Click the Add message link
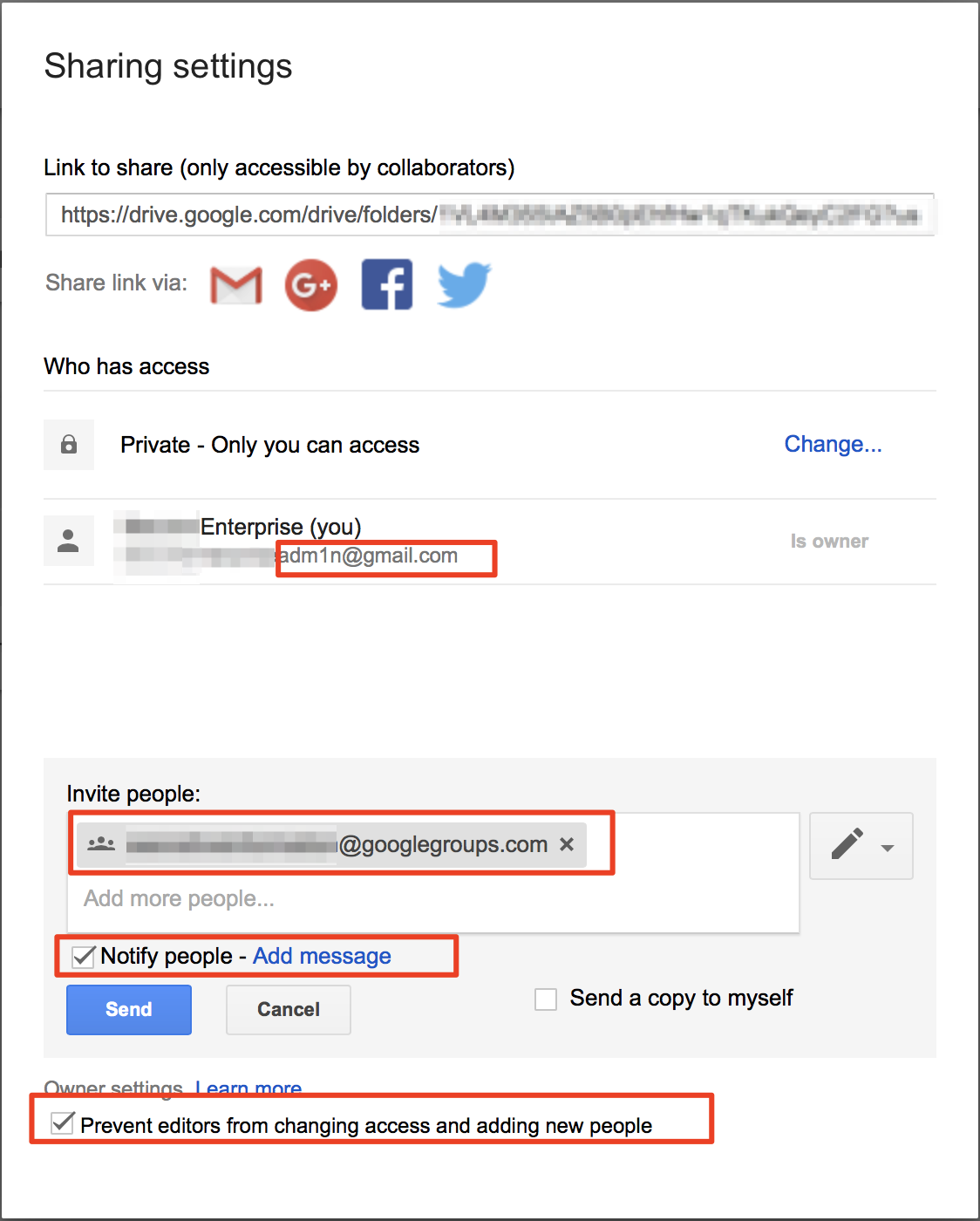 click(x=322, y=957)
